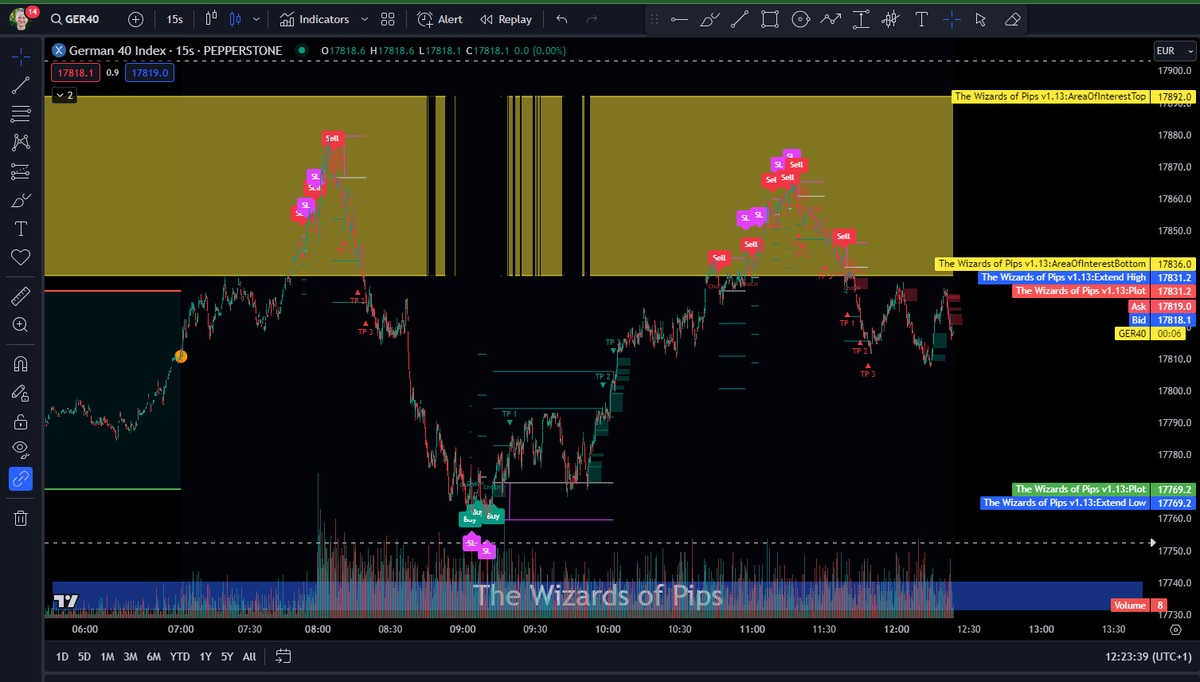
Task: Toggle stay in drawing mode
Action: [20, 392]
